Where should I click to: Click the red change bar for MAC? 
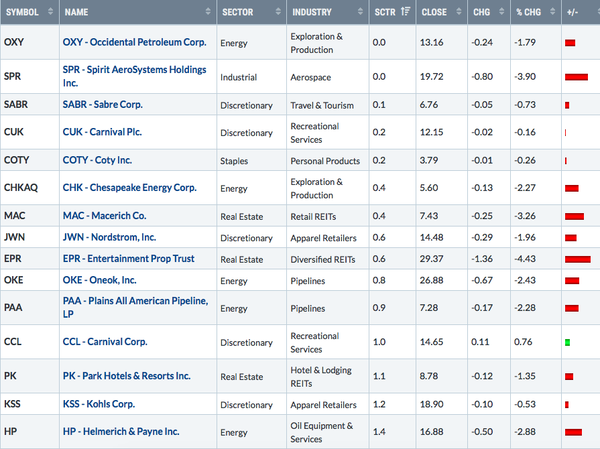click(x=574, y=216)
